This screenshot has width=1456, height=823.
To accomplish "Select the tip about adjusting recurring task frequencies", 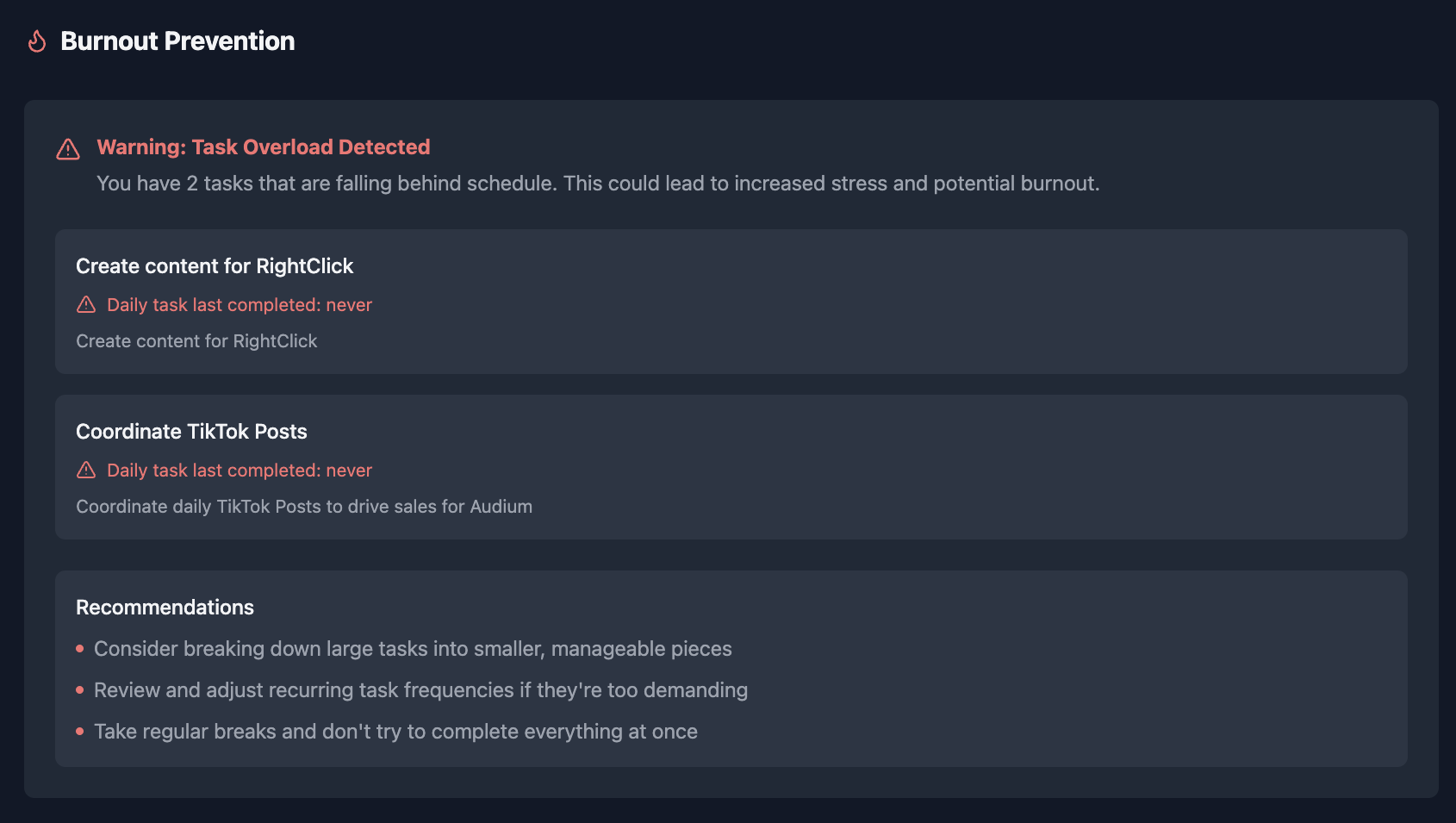I will [420, 690].
